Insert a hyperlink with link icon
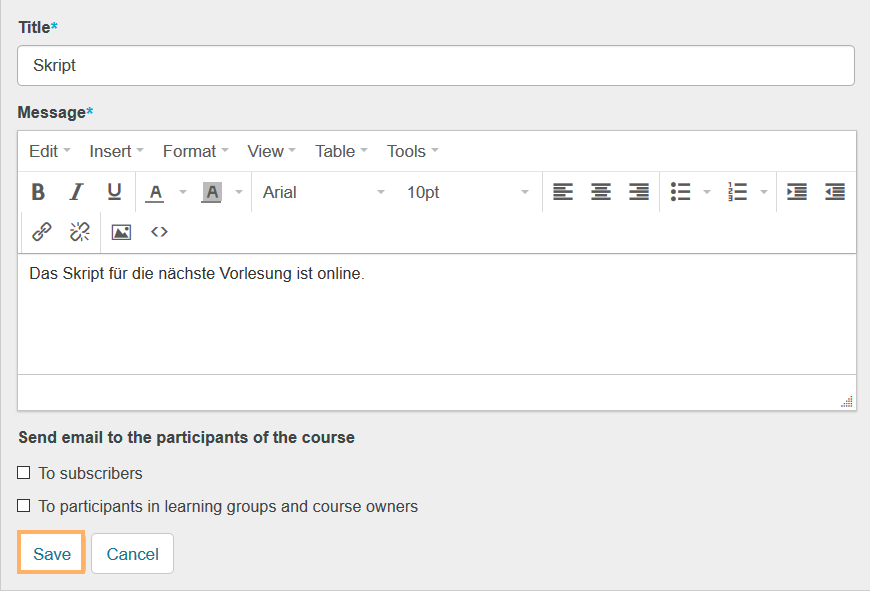This screenshot has width=870, height=591. [x=42, y=232]
